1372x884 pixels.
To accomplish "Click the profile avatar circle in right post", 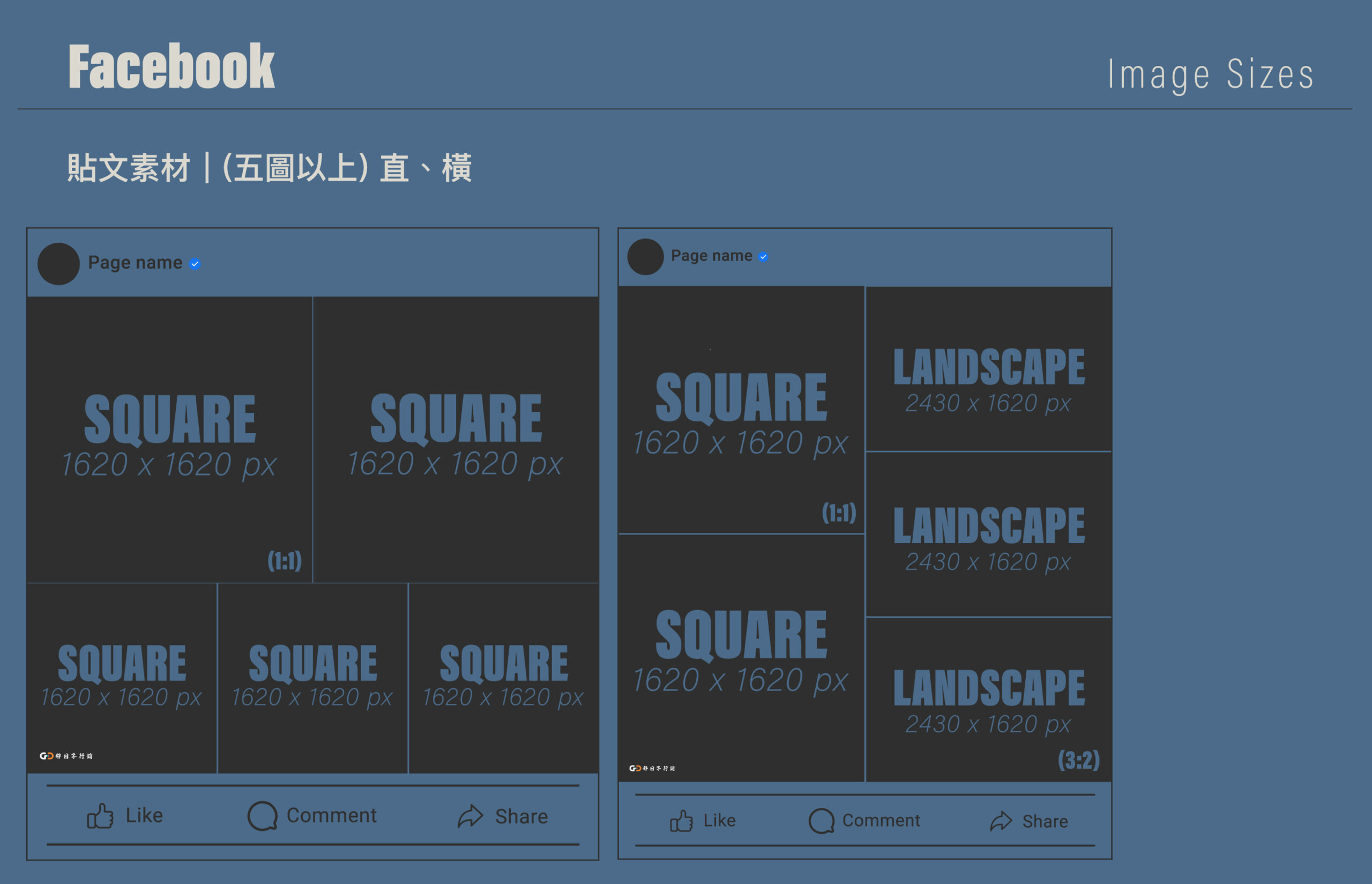I will pos(646,257).
